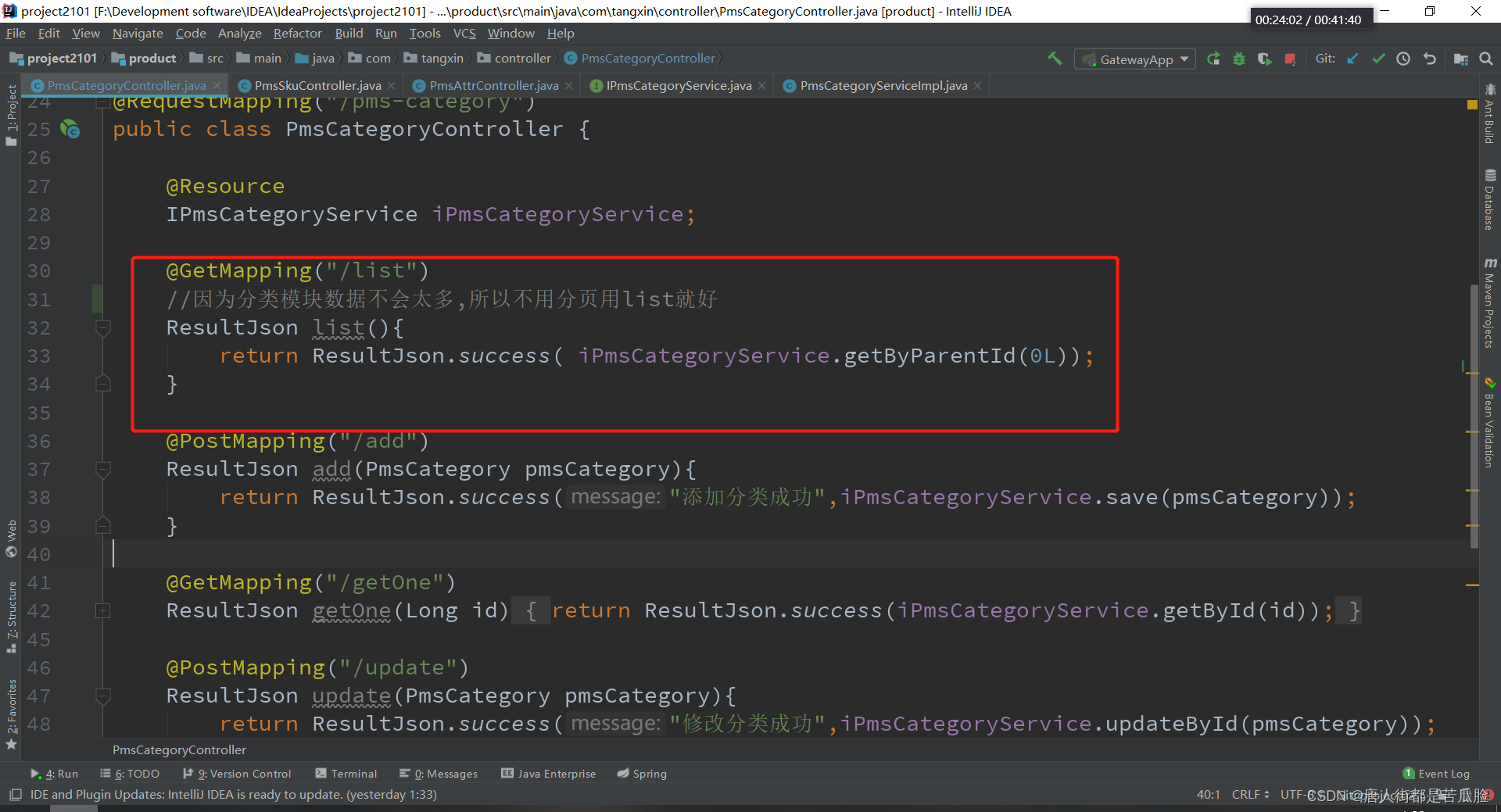This screenshot has width=1501, height=812.
Task: Open the Terminal tool window
Action: coord(346,774)
